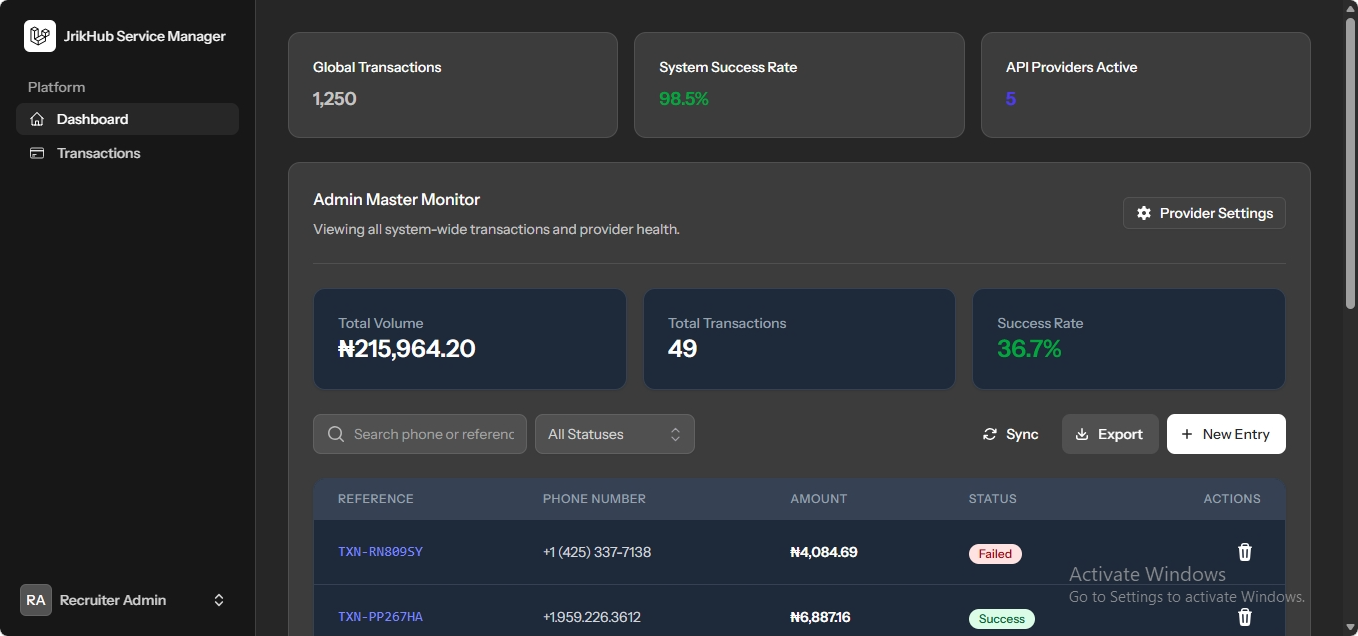Click the AMOUNT column header
The width and height of the screenshot is (1358, 636).
(818, 498)
